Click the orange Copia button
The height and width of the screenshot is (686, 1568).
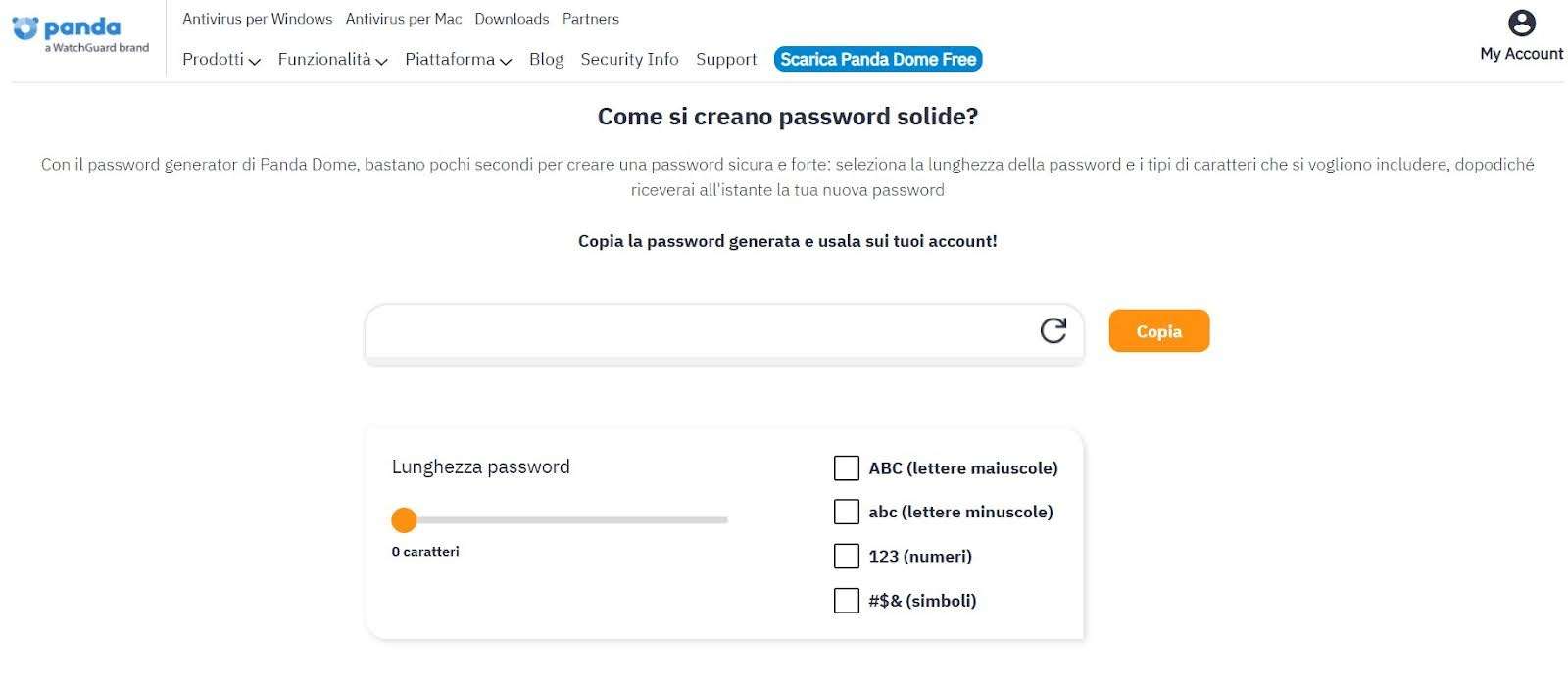1158,331
